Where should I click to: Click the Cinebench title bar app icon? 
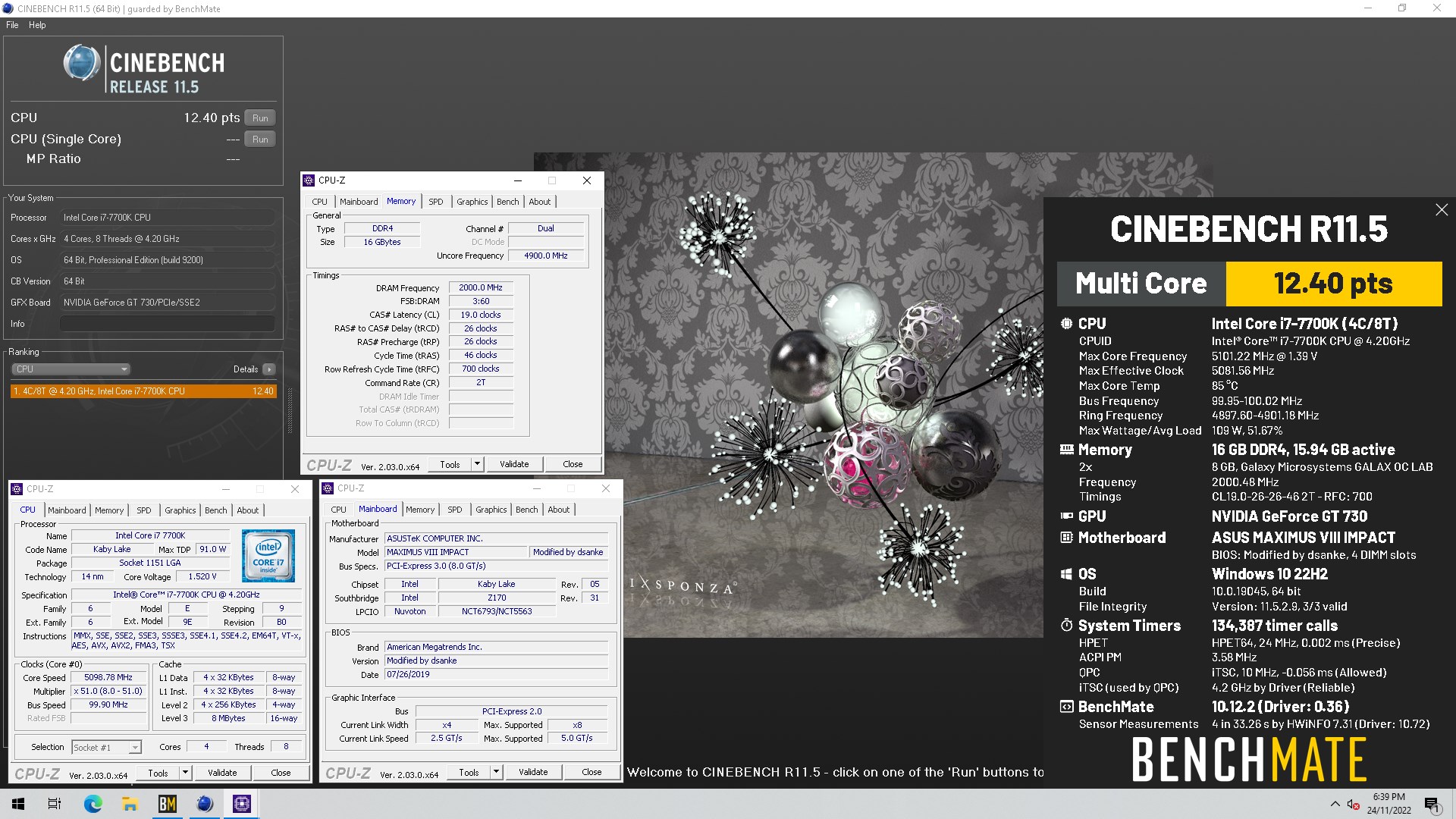point(8,8)
